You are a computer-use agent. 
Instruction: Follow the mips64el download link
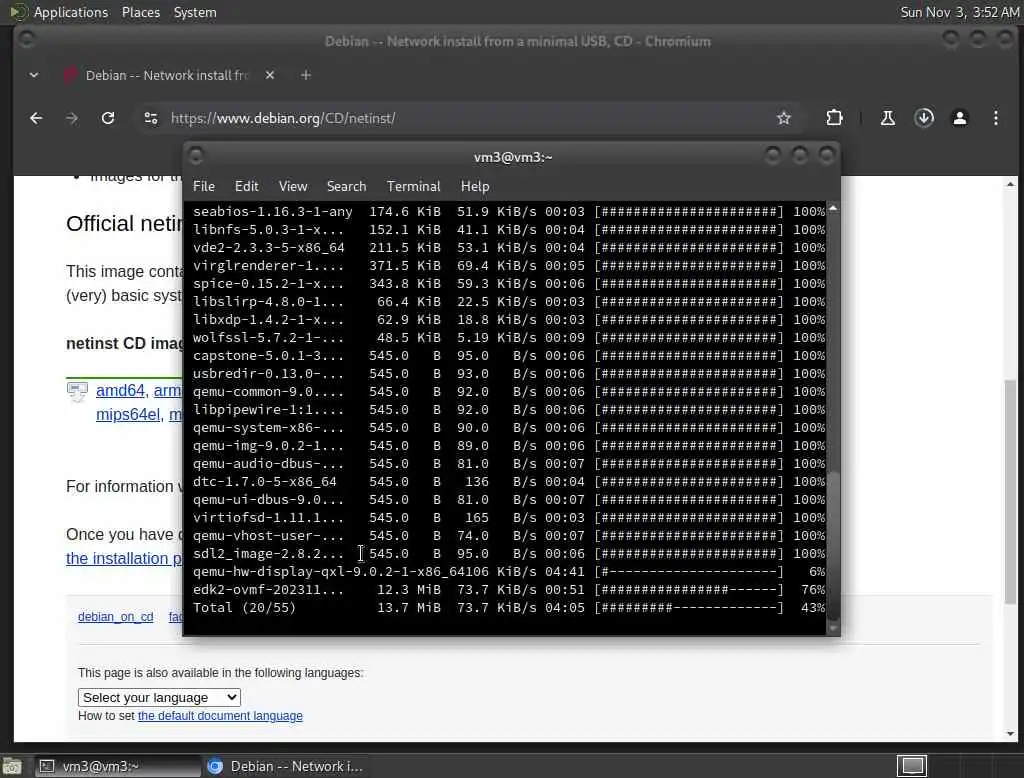pyautogui.click(x=128, y=414)
